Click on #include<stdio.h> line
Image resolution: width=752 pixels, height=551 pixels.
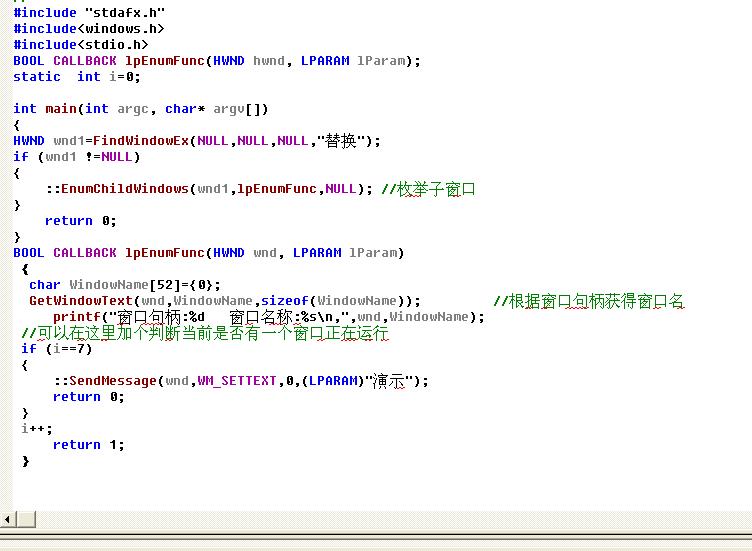tap(81, 45)
